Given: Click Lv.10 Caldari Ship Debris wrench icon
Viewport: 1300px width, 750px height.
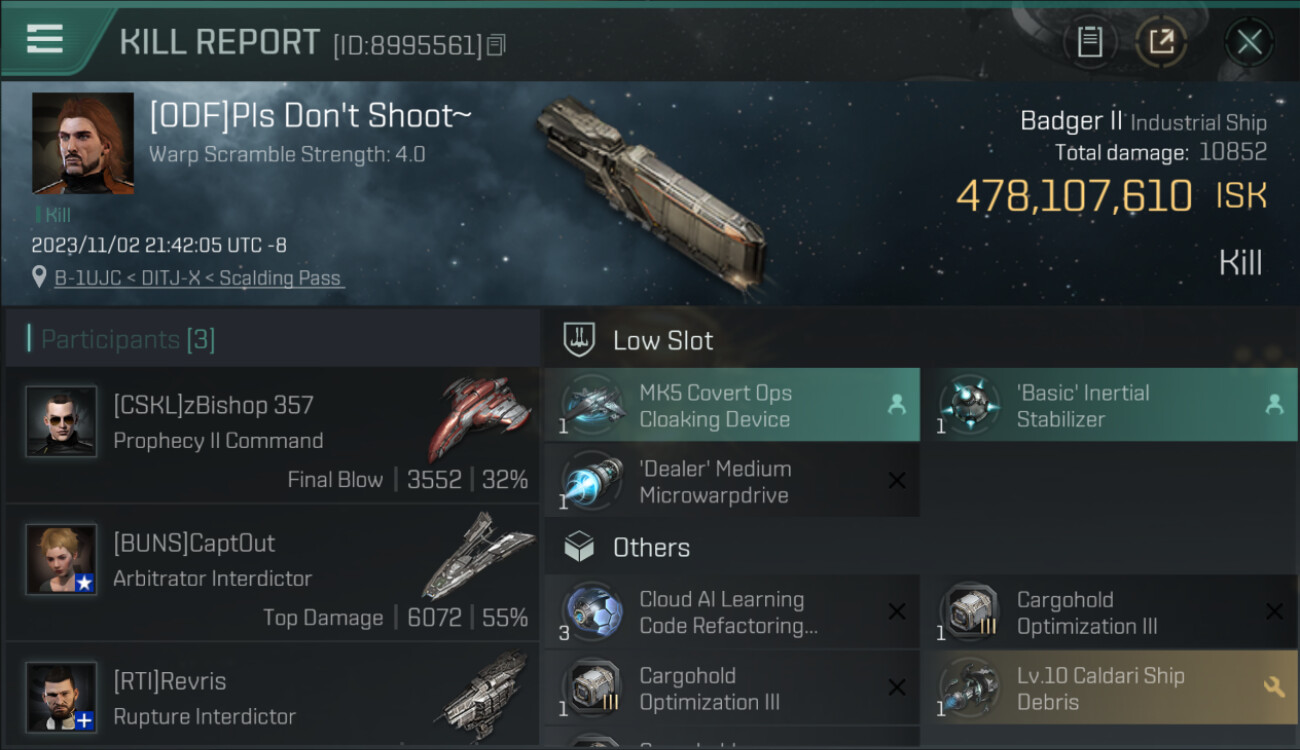Looking at the screenshot, I should tap(1273, 686).
